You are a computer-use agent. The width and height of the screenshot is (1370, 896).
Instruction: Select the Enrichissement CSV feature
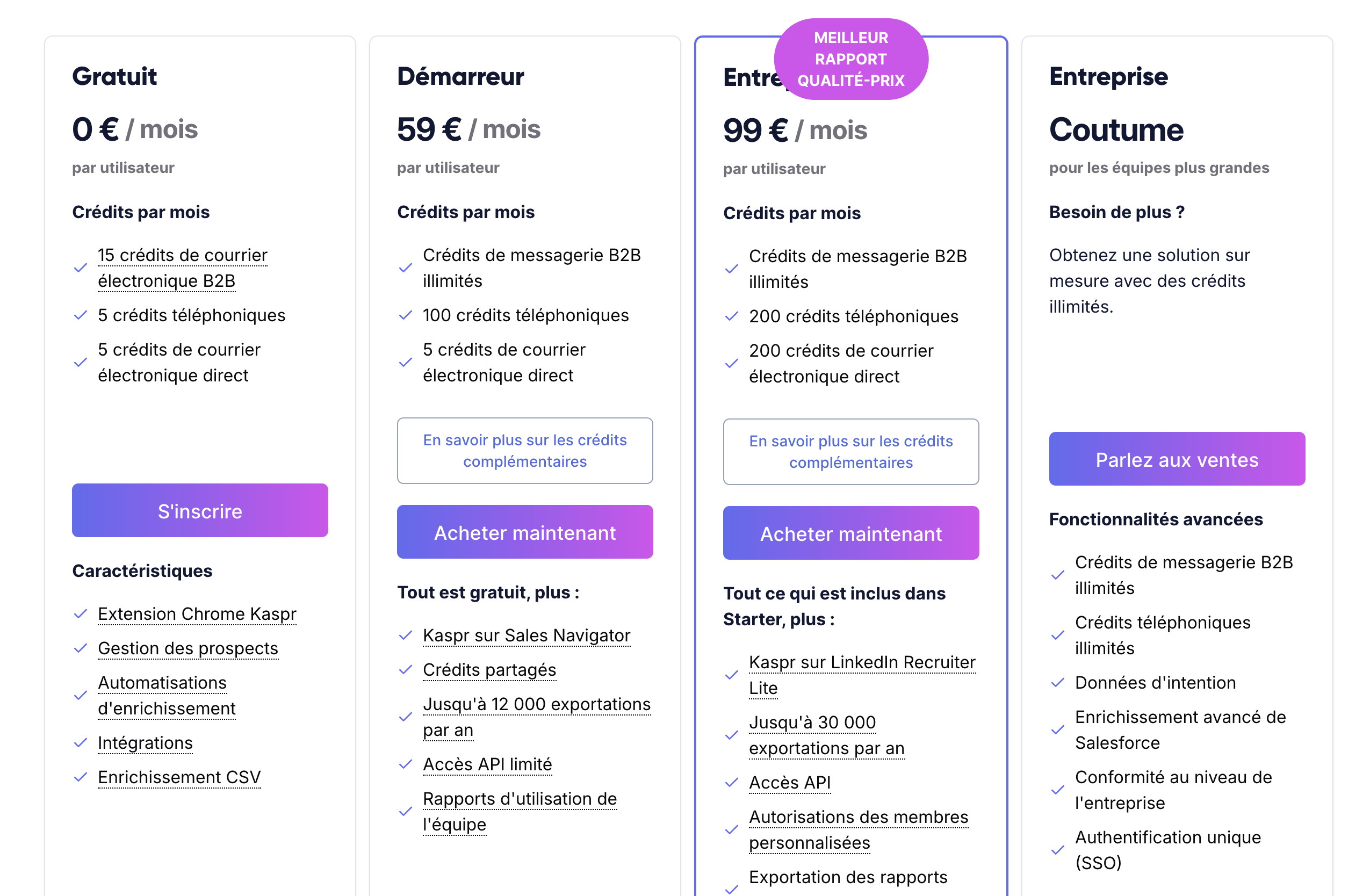179,777
